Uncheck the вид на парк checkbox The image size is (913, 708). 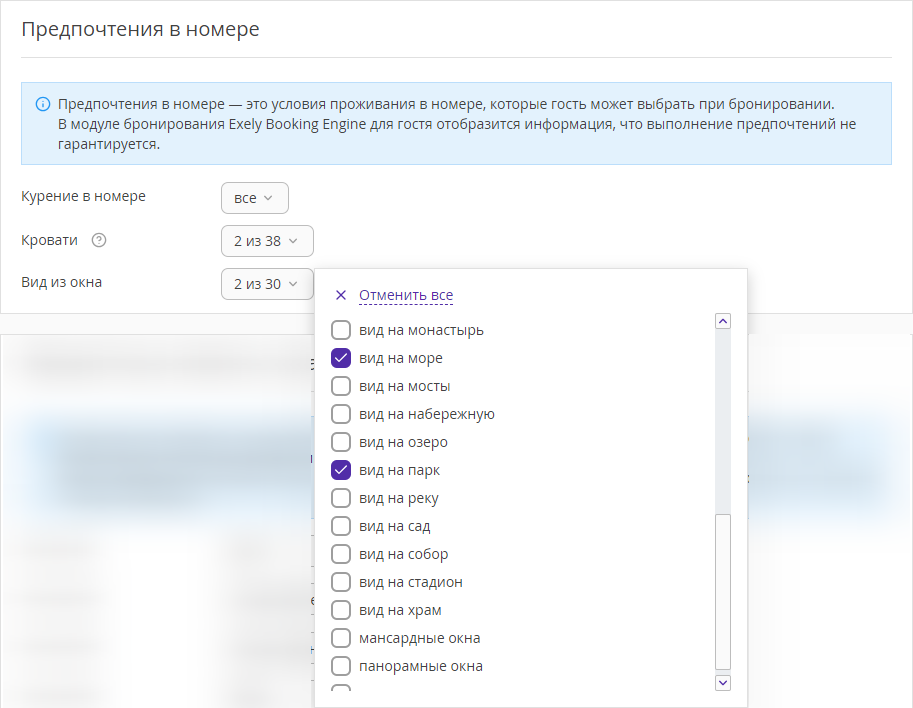tap(341, 470)
